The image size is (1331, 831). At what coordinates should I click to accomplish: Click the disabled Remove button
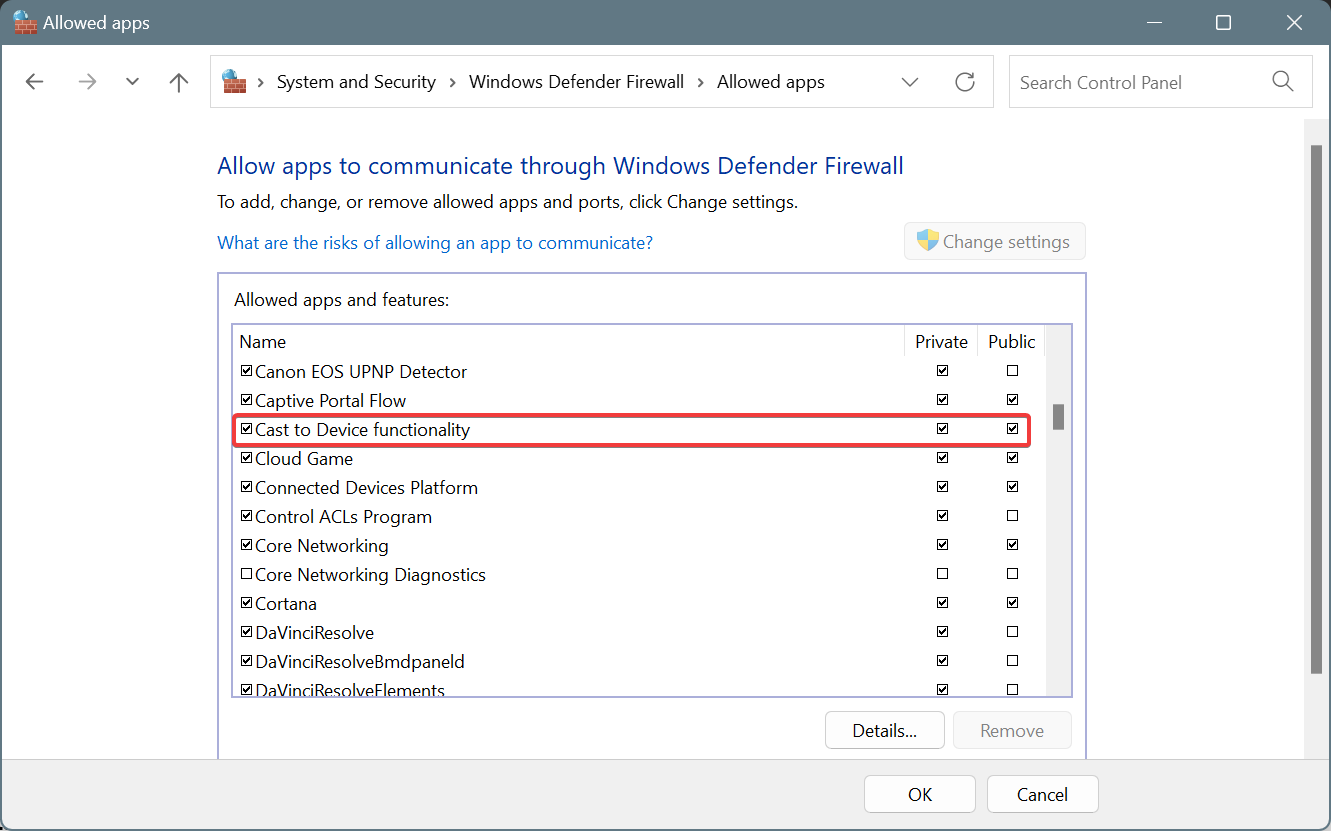[x=1012, y=730]
